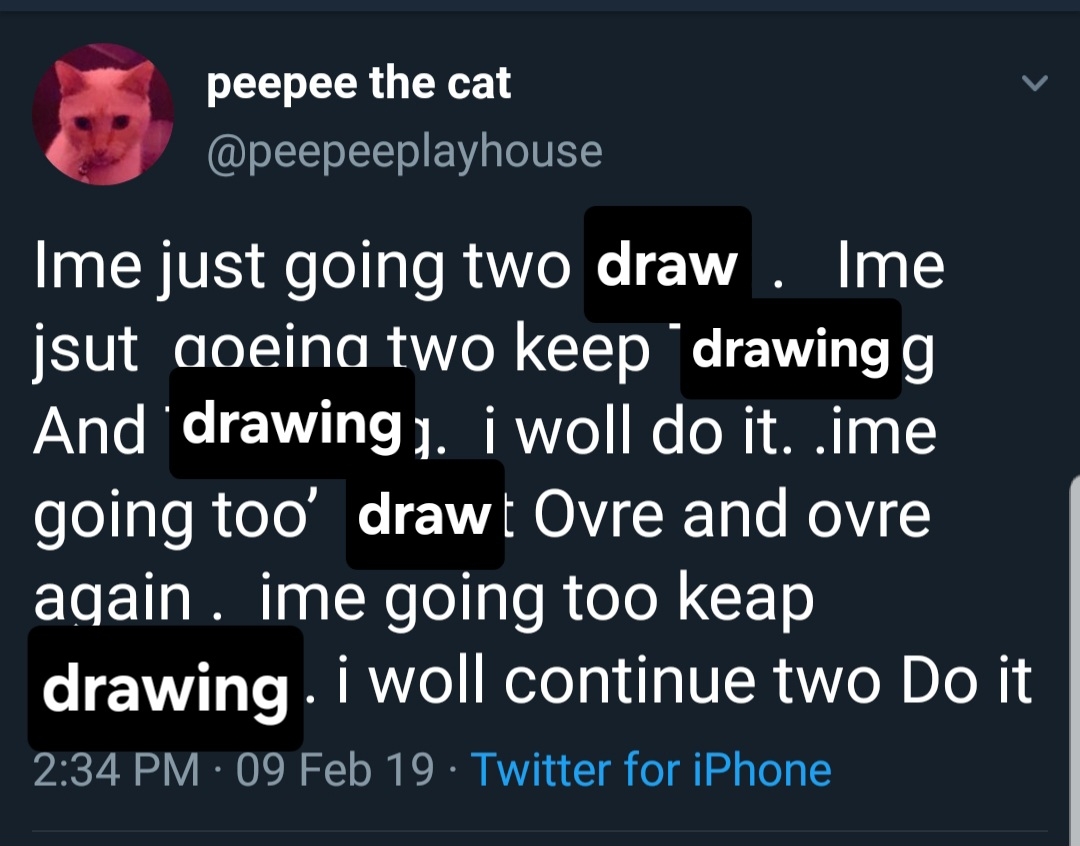1080x846 pixels.
Task: Click the 2:34 PM timestamp
Action: tap(116, 770)
